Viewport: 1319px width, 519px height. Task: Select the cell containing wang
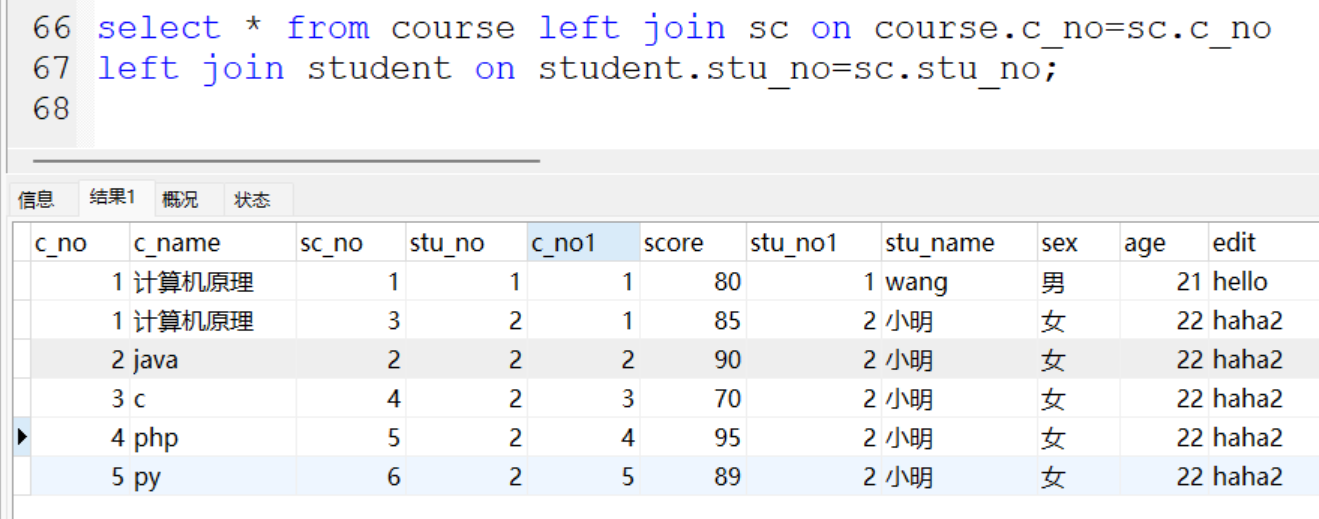pyautogui.click(x=916, y=283)
